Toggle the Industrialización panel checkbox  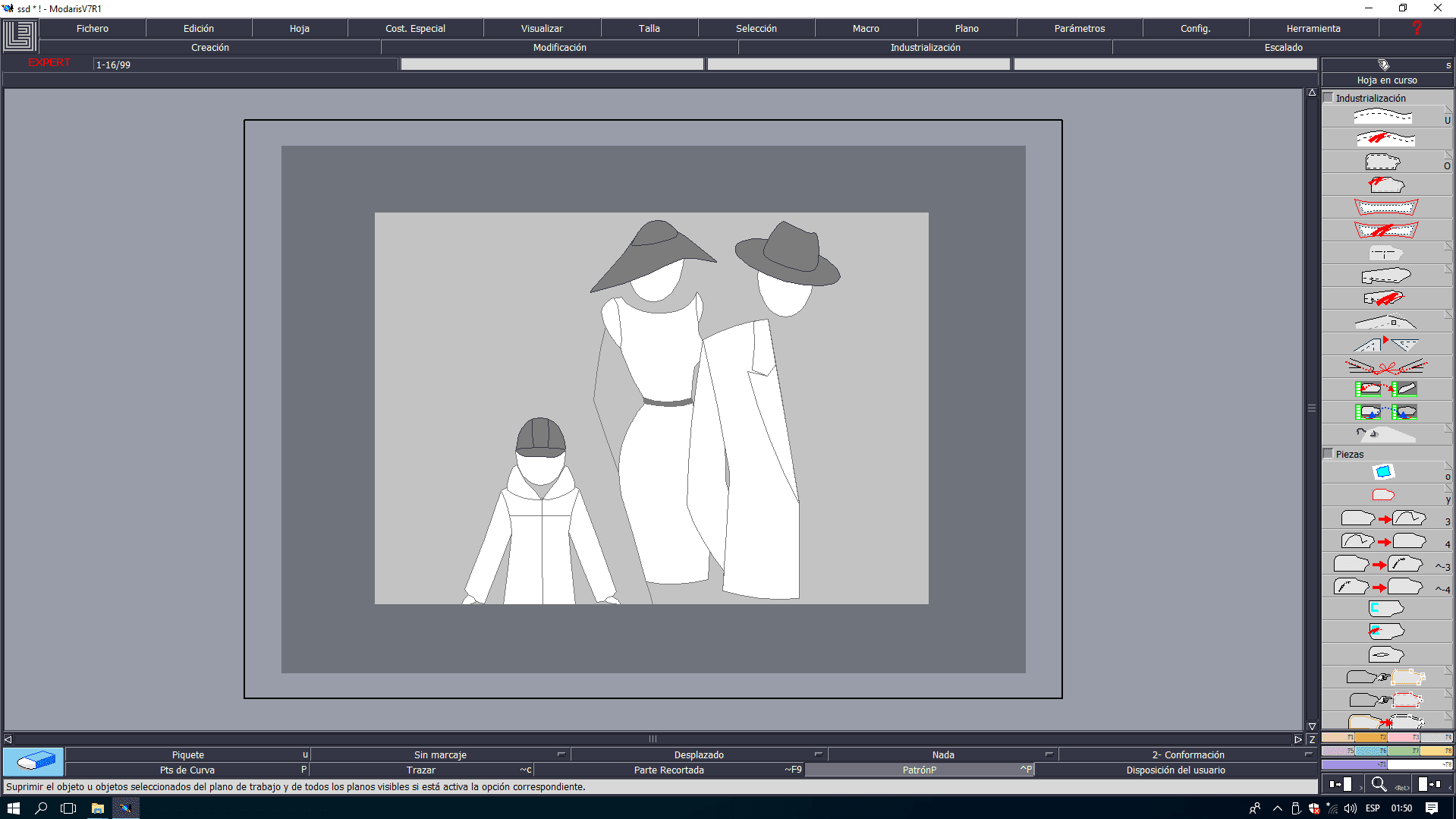pyautogui.click(x=1329, y=98)
